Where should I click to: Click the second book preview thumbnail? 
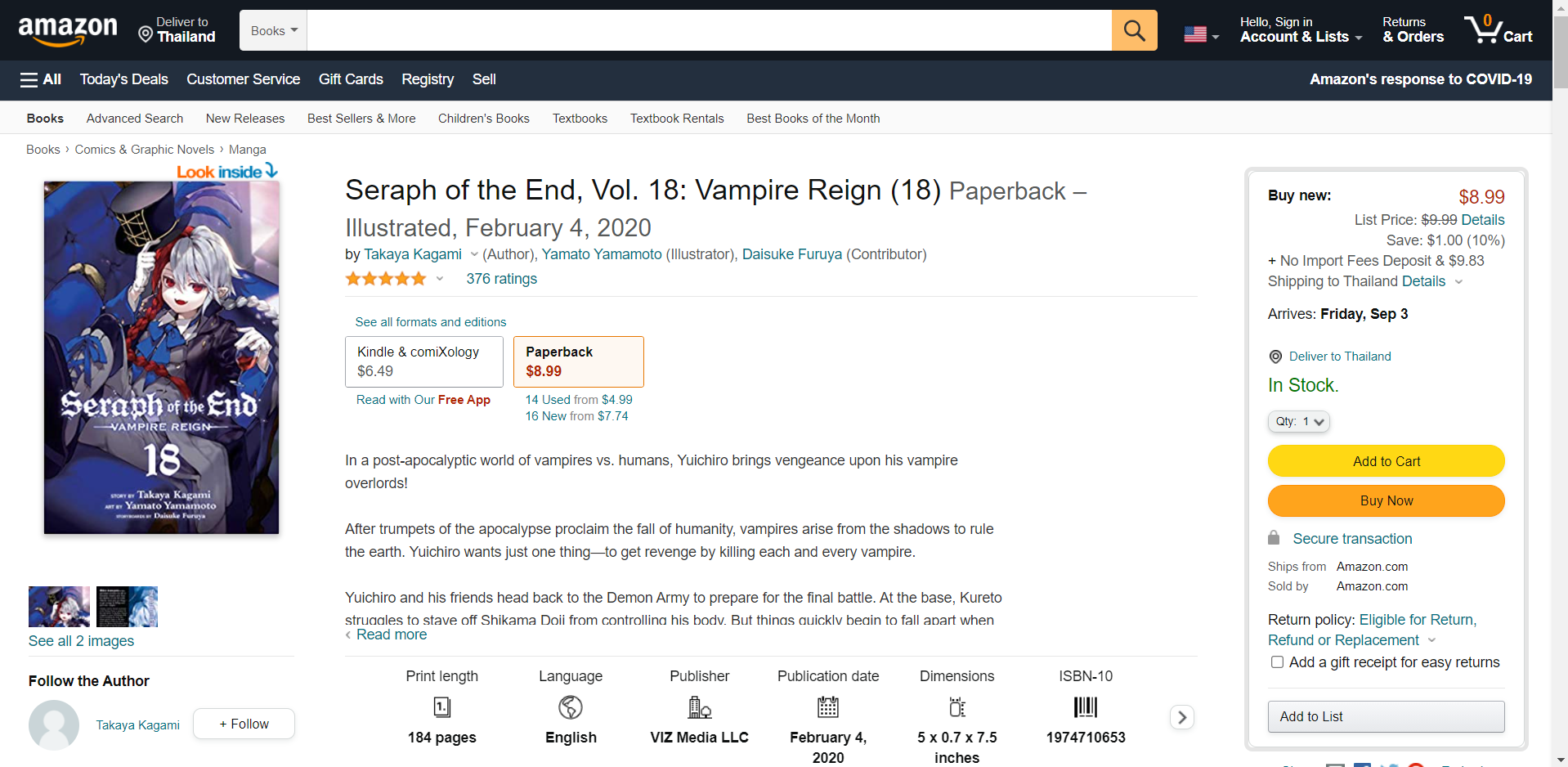pos(127,607)
